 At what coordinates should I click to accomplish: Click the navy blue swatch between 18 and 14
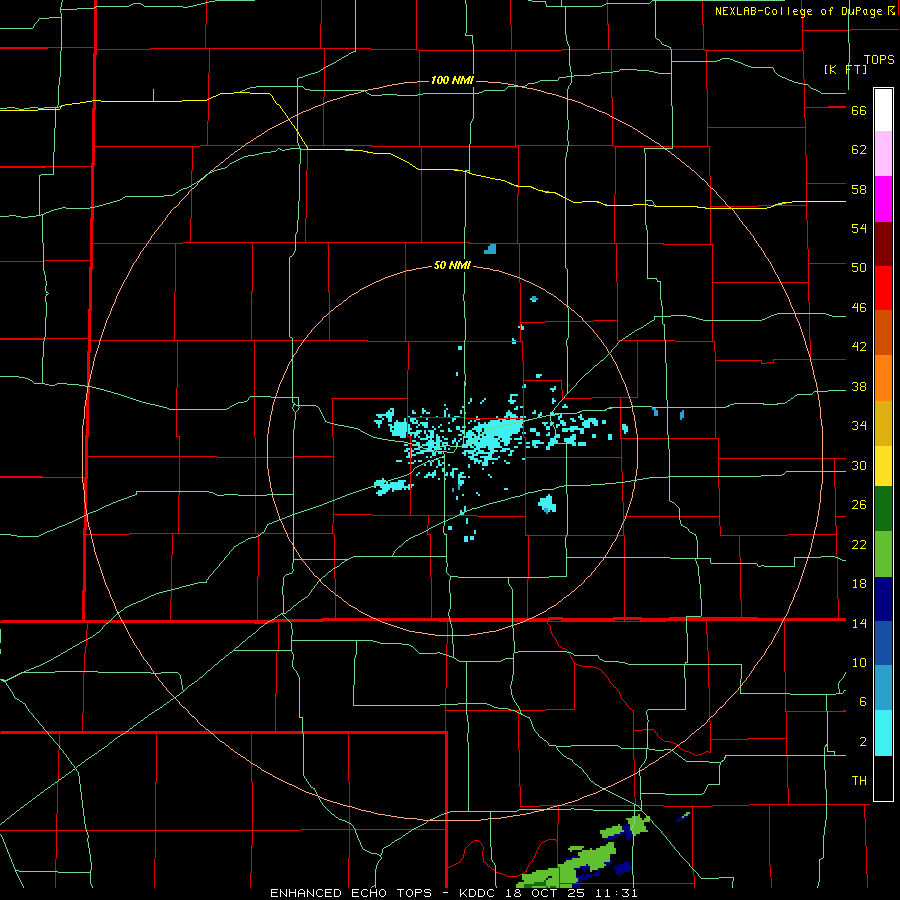(x=883, y=599)
